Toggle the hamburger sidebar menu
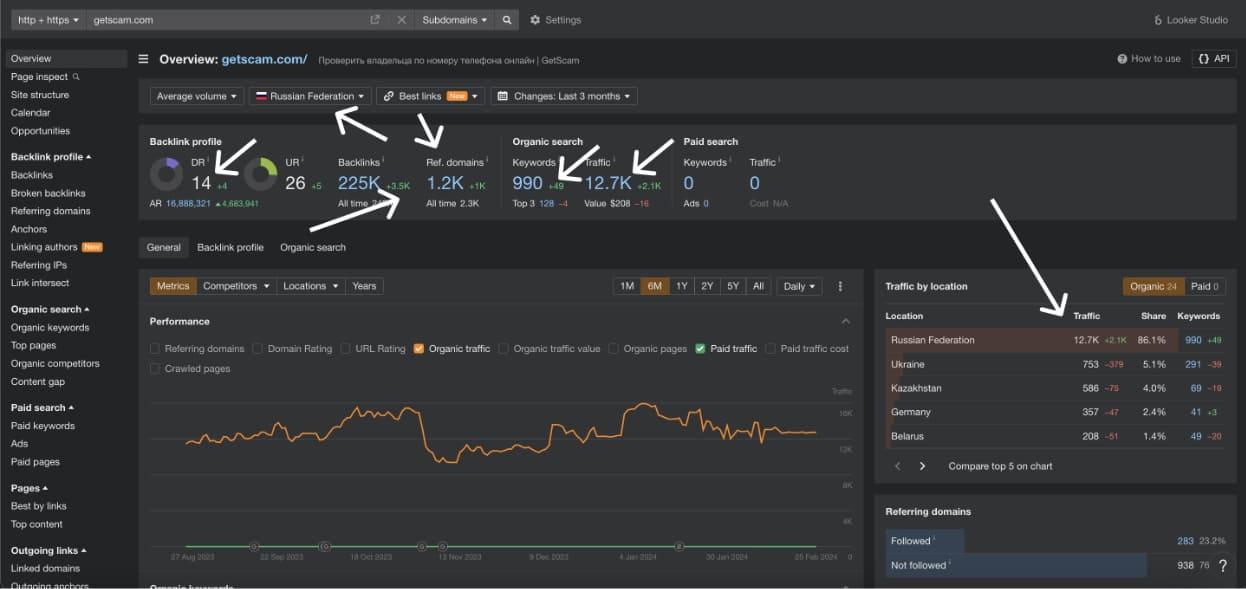 click(x=144, y=59)
